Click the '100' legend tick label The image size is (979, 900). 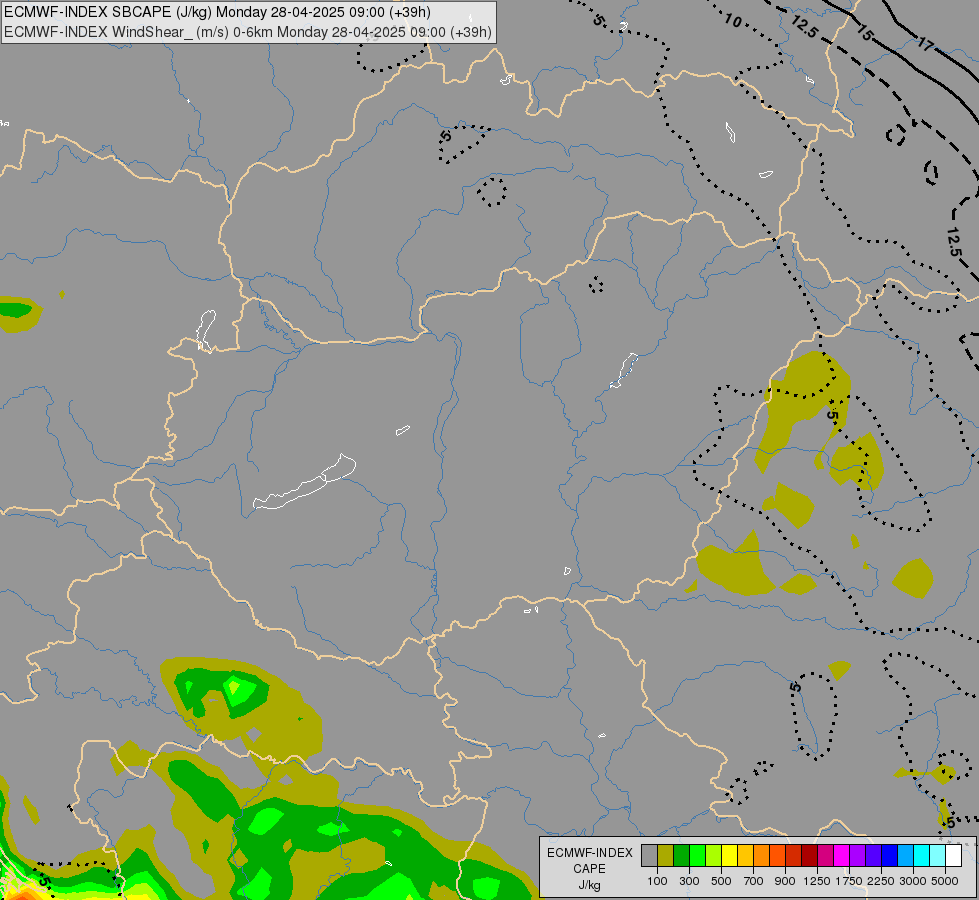click(x=657, y=881)
